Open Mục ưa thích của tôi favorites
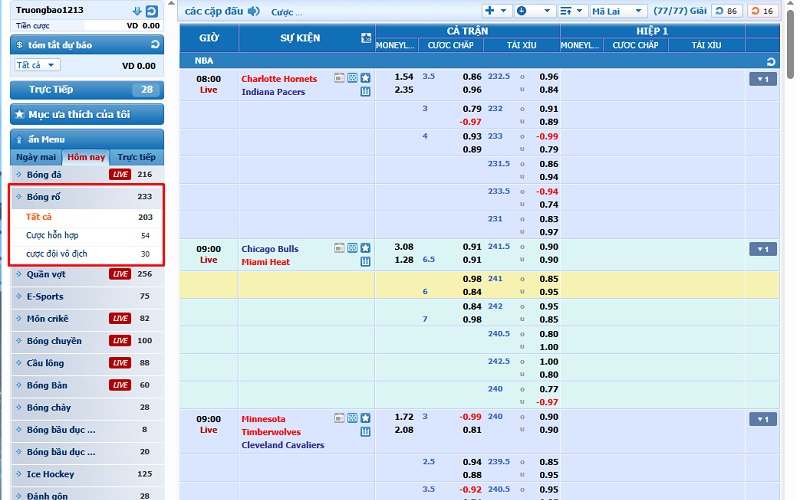 pos(86,114)
